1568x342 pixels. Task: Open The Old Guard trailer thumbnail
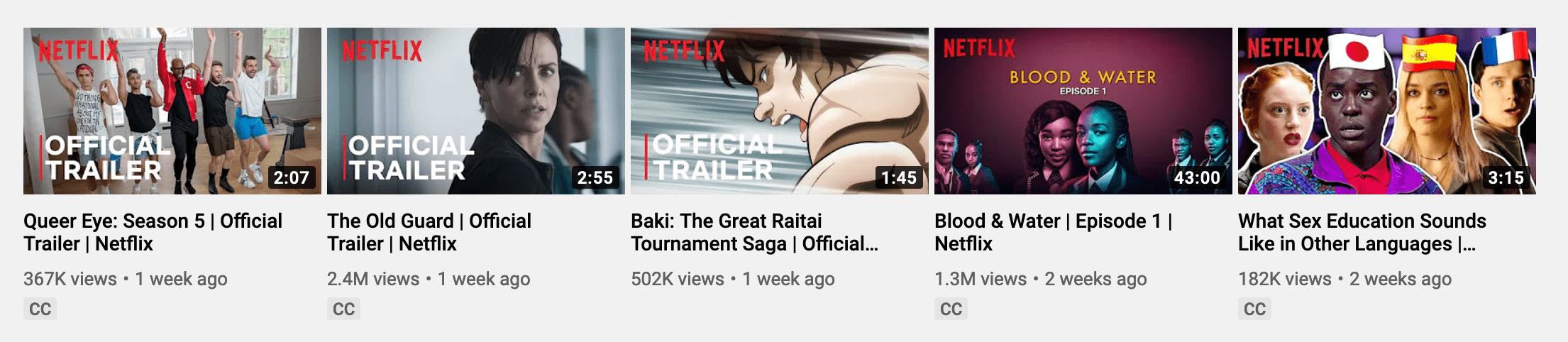[x=476, y=111]
